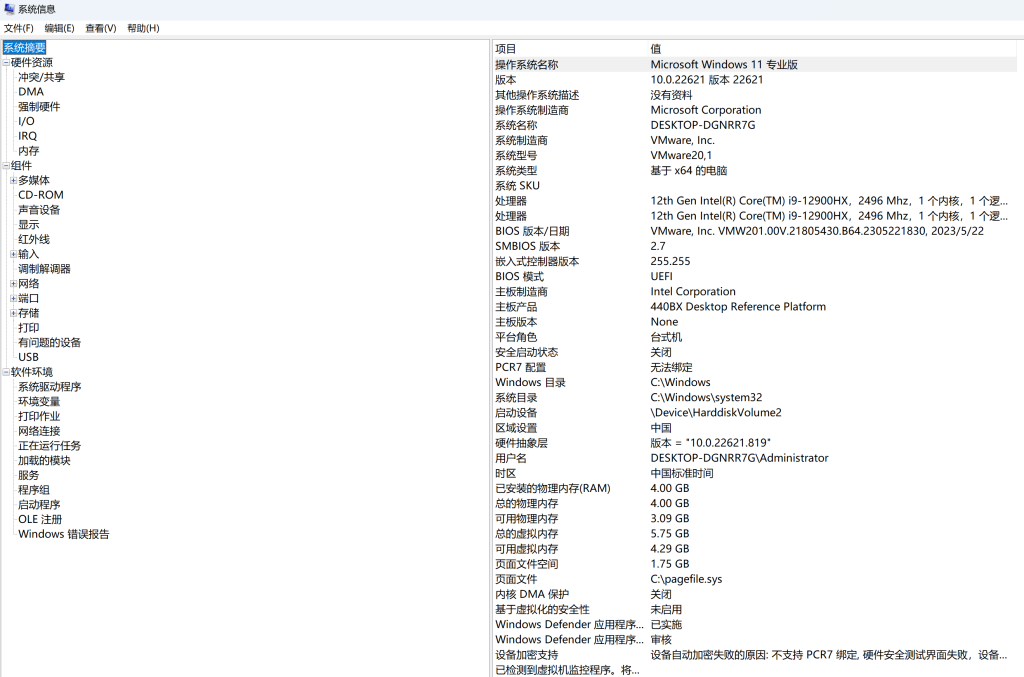This screenshot has height=677, width=1024.
Task: Select the 正在运行任务 tree item
Action: pyautogui.click(x=49, y=446)
